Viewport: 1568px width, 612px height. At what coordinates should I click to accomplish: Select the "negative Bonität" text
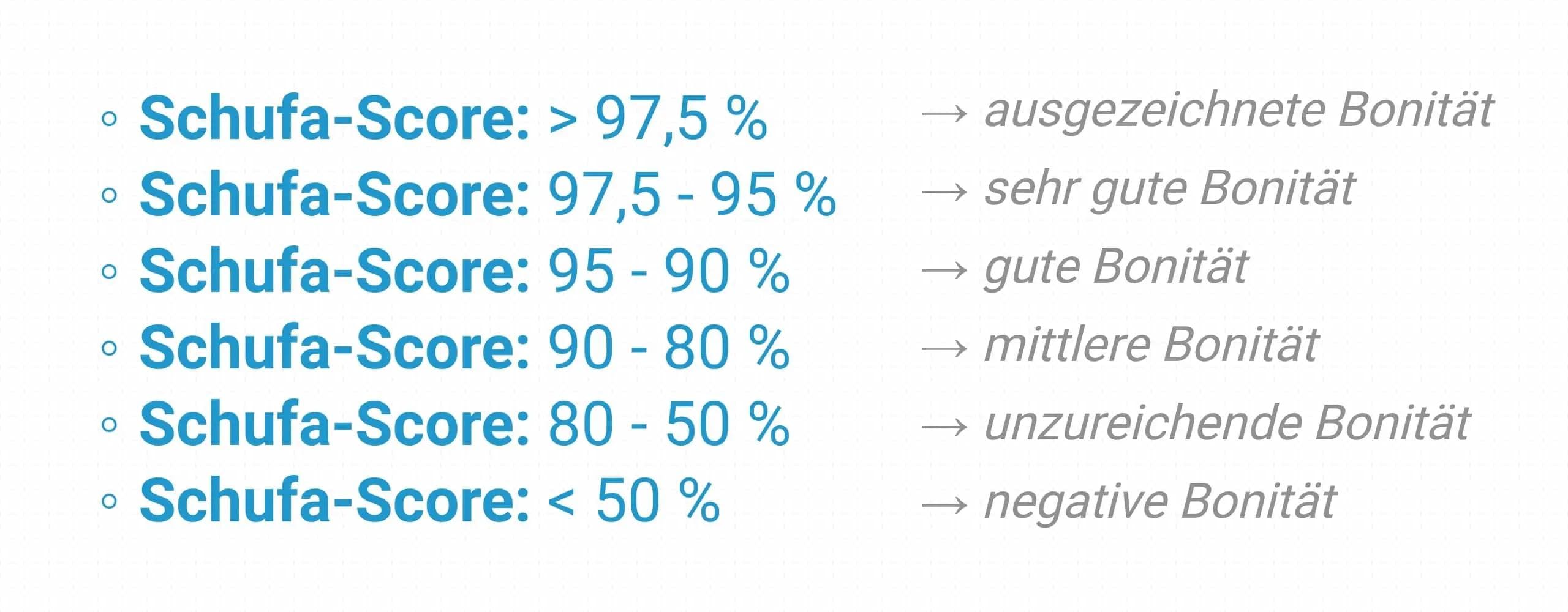point(1160,503)
